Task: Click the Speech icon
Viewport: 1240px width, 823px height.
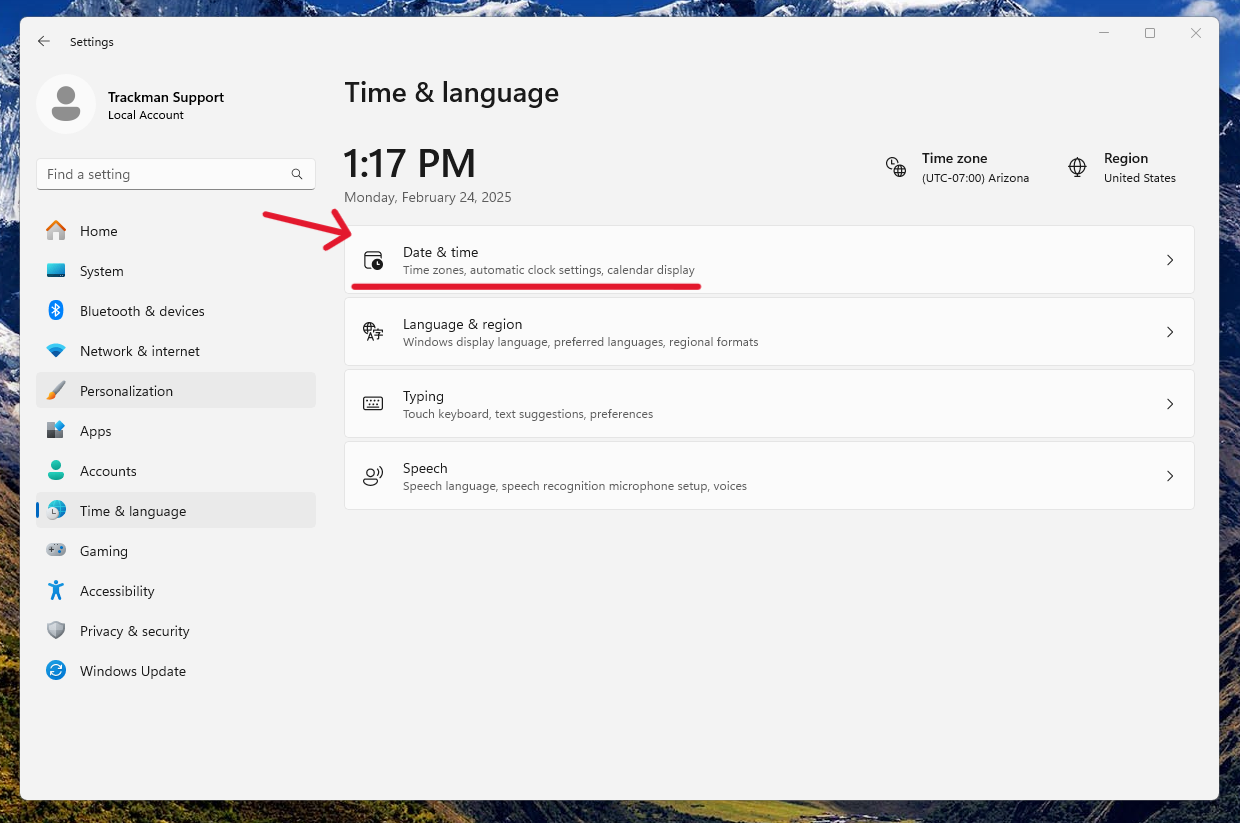Action: point(373,476)
